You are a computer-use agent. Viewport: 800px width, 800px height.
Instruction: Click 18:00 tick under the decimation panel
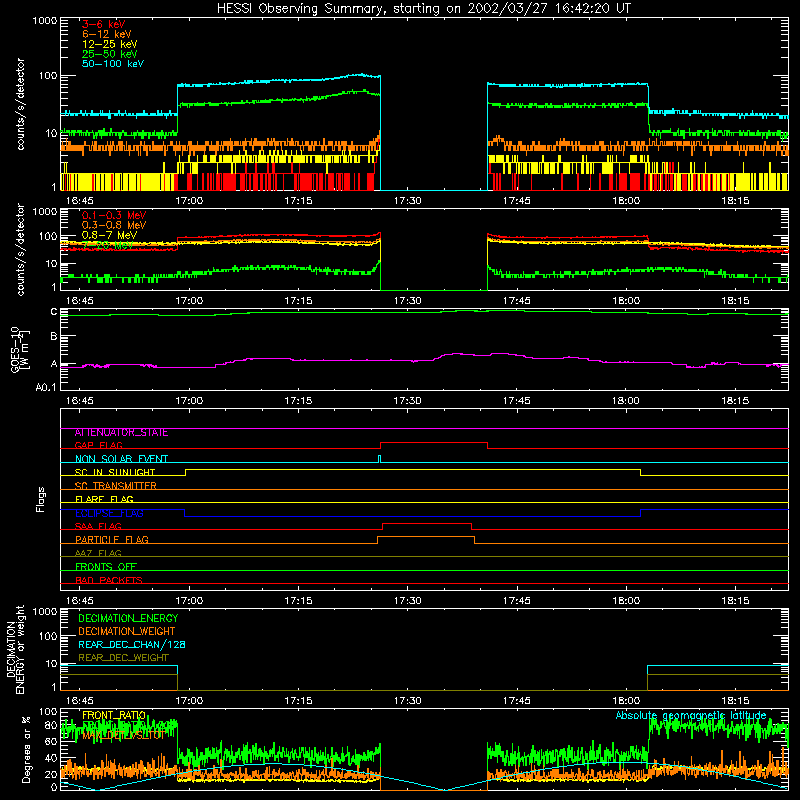click(x=626, y=701)
